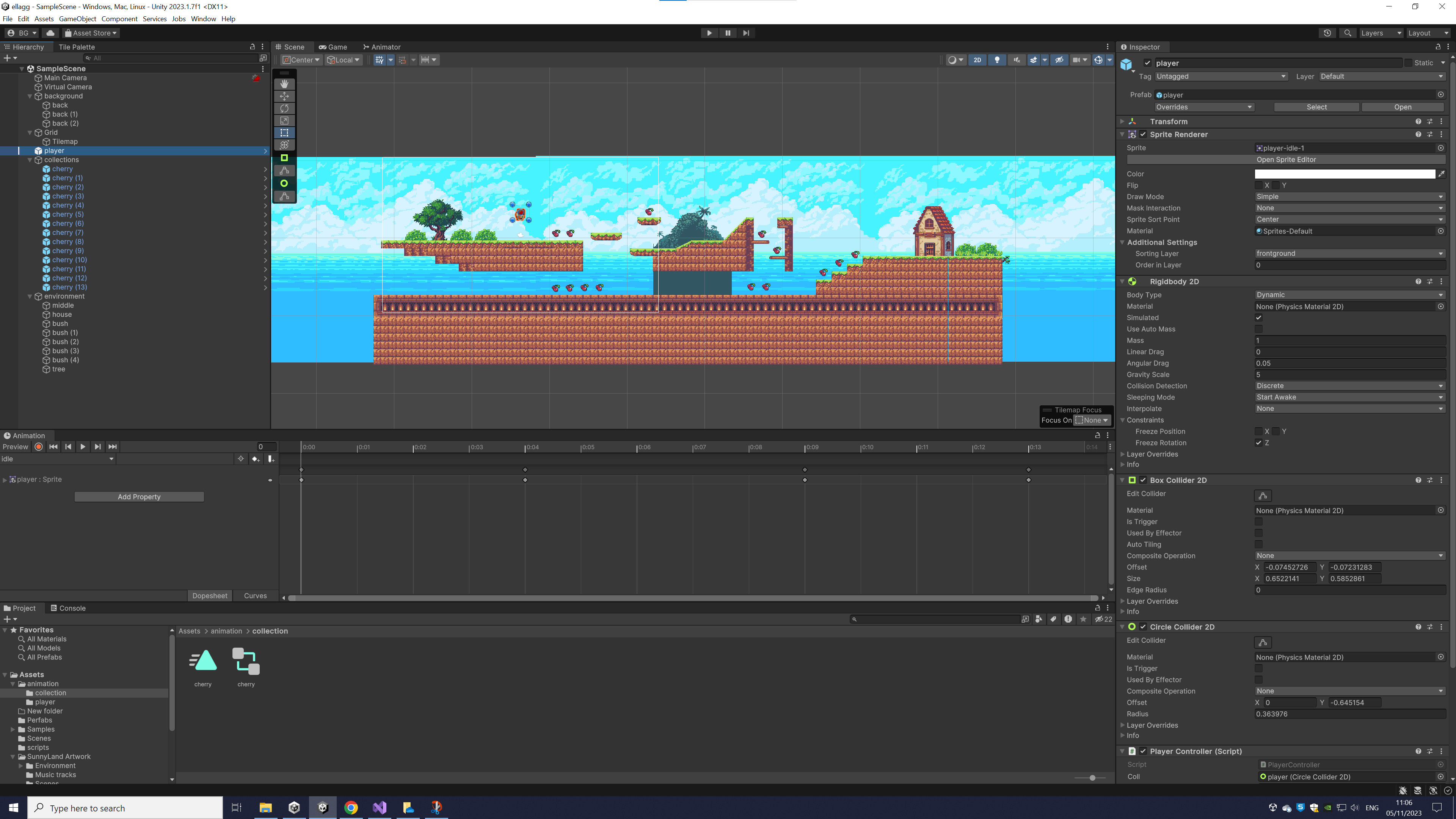Enable Is Trigger on Box Collider 2D
Screen dimensions: 1456x819
coord(1259,522)
